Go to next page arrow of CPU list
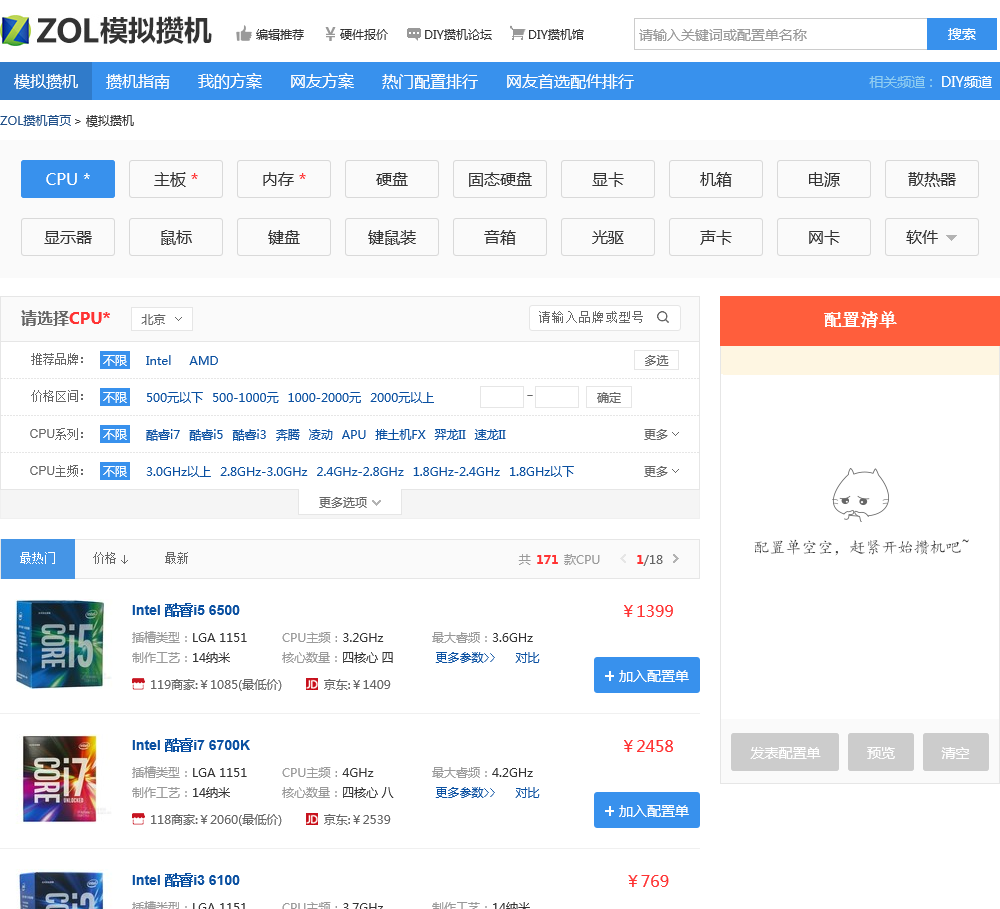1000x909 pixels. (x=676, y=559)
